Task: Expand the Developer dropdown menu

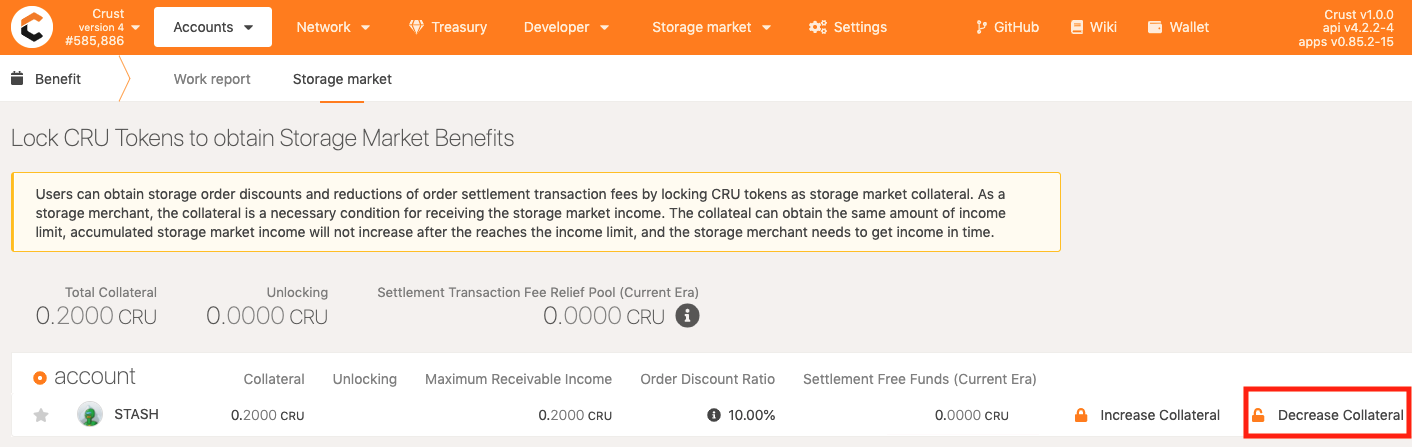Action: pos(566,27)
